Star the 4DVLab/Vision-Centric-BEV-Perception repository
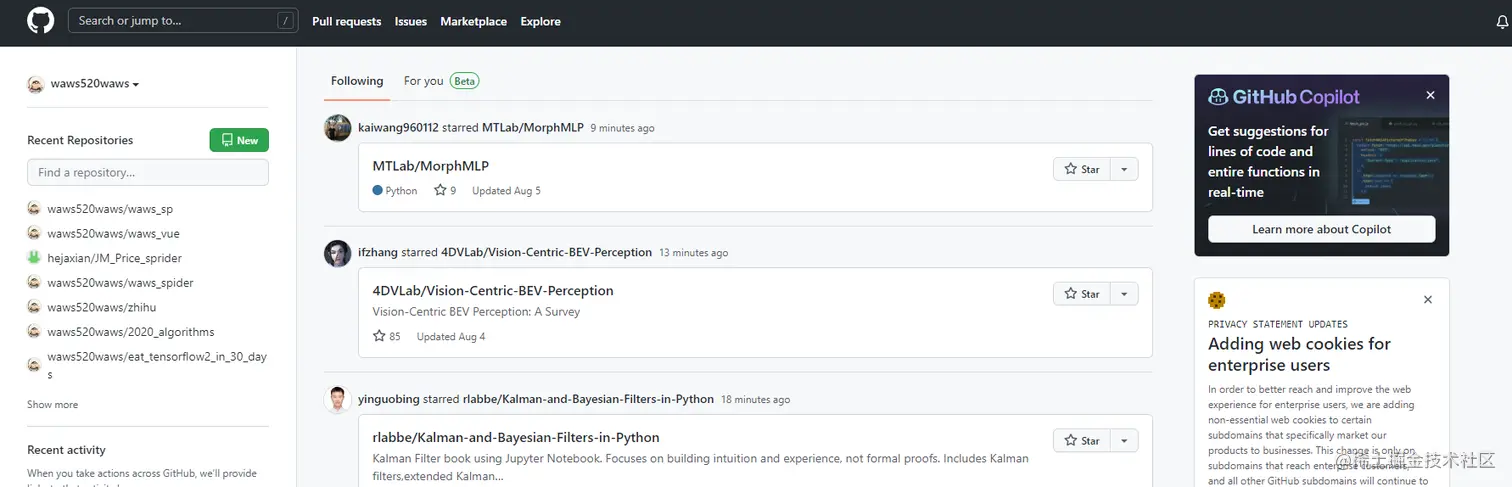Image resolution: width=1512 pixels, height=487 pixels. point(1082,294)
